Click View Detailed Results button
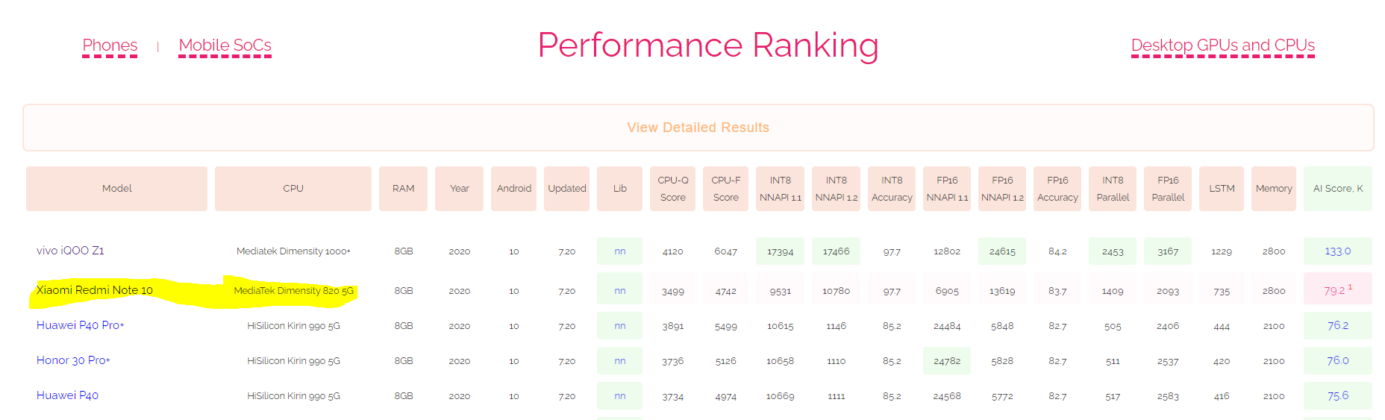 click(697, 128)
